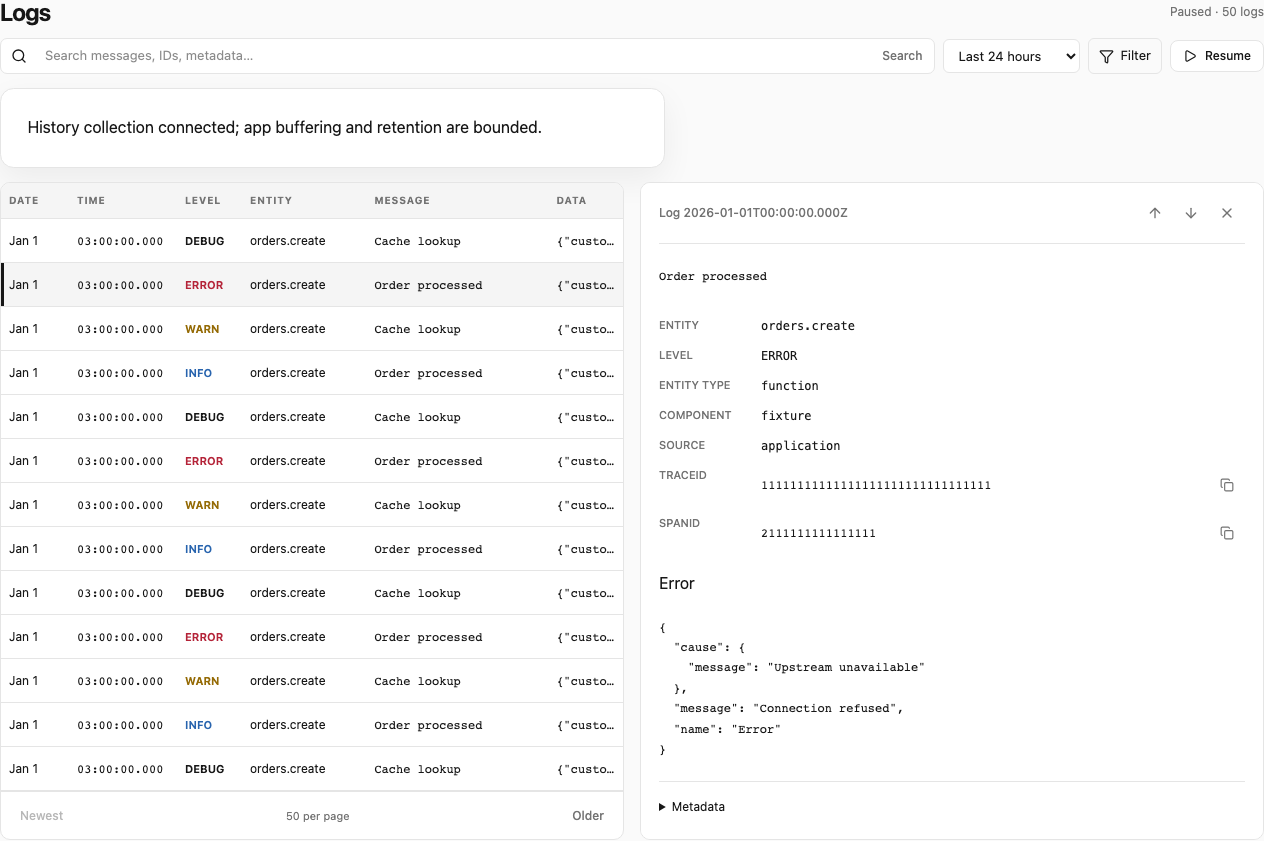Click the TRACEID field label
The height and width of the screenshot is (841, 1264).
click(683, 475)
